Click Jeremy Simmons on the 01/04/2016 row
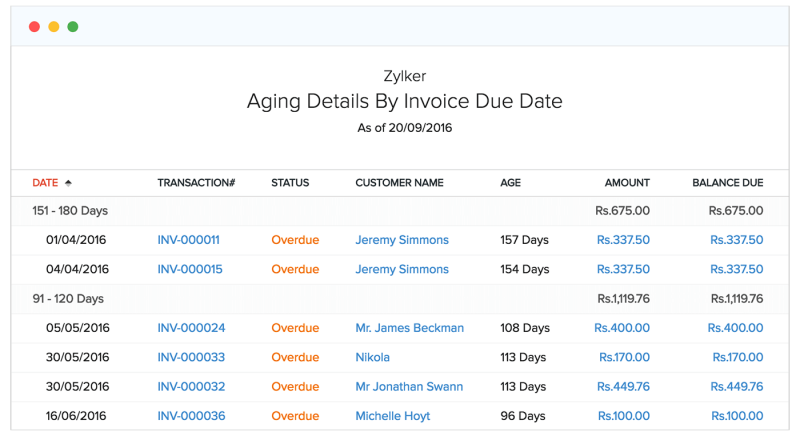Viewport: 800px width, 436px height. click(402, 240)
